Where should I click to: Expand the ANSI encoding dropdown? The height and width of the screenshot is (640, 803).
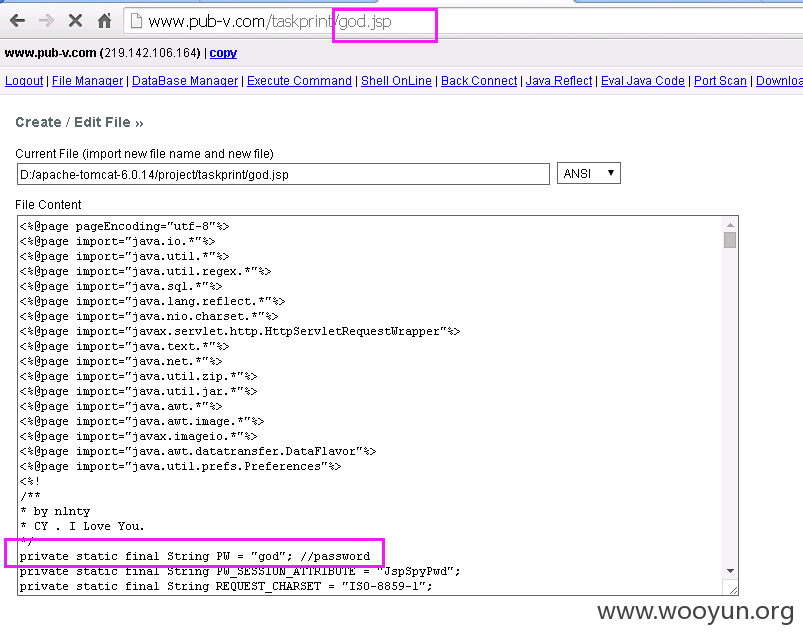pyautogui.click(x=588, y=173)
